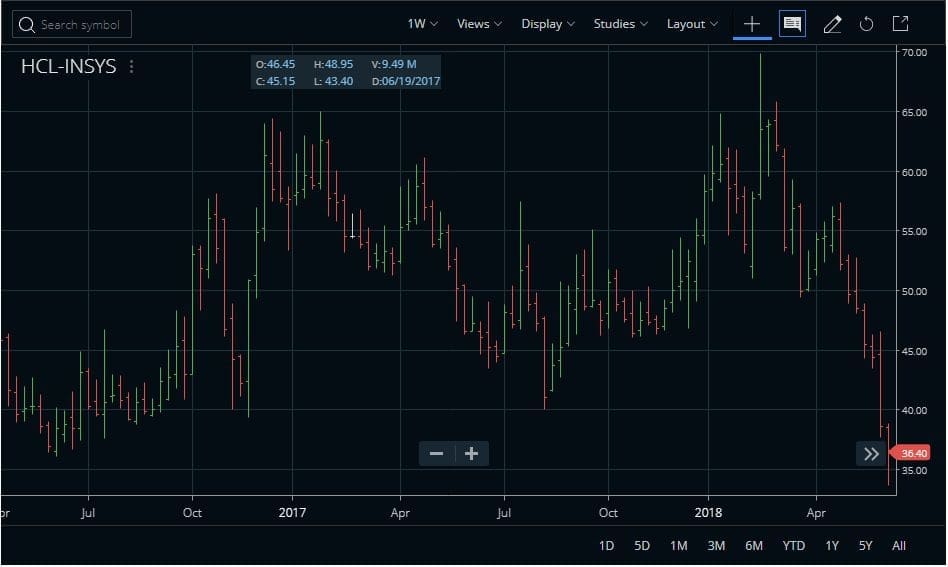Viewport: 948px width, 567px height.
Task: Click the V:9.49 M volume readout
Action: tap(394, 64)
